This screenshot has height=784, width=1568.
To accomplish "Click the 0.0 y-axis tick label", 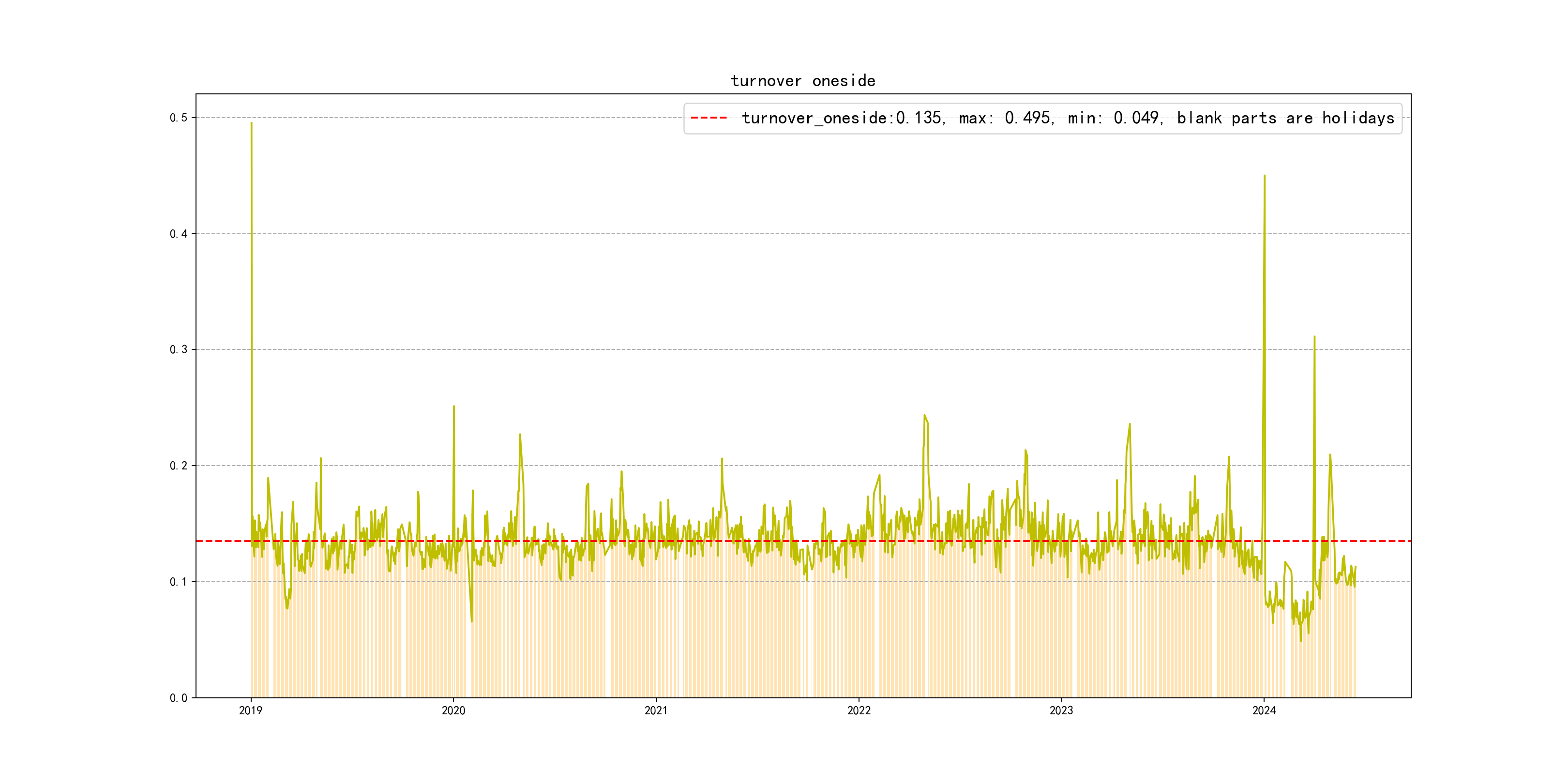I will (x=179, y=698).
